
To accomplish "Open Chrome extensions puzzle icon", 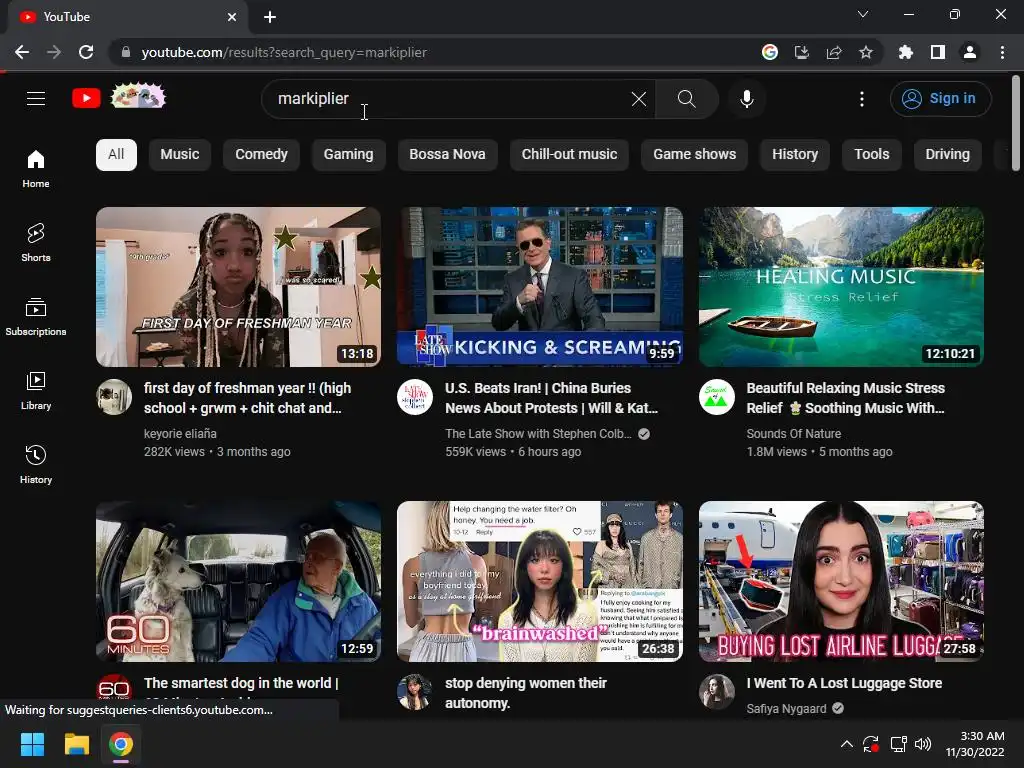I will pos(906,52).
